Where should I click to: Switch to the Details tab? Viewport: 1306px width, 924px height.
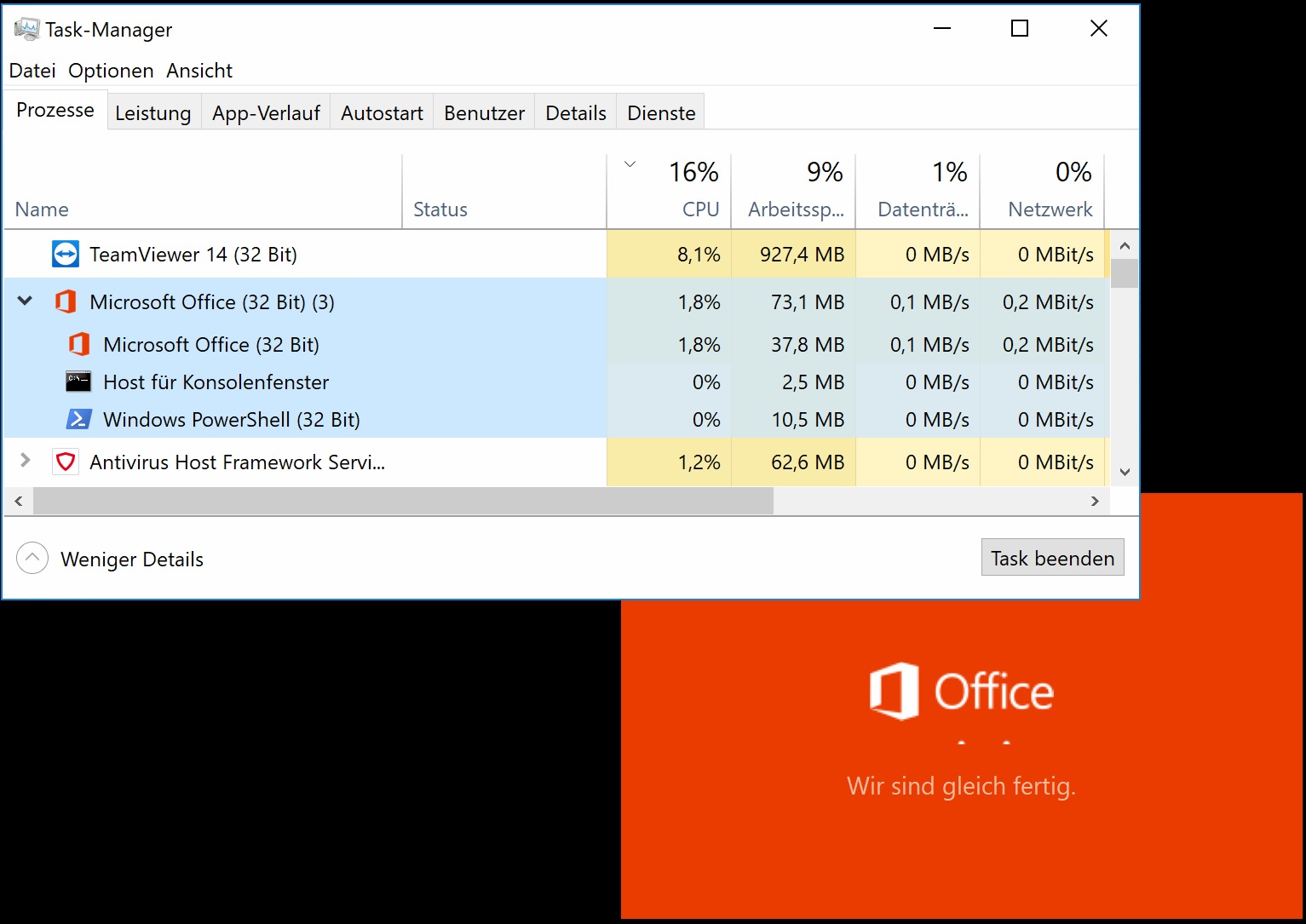click(576, 112)
